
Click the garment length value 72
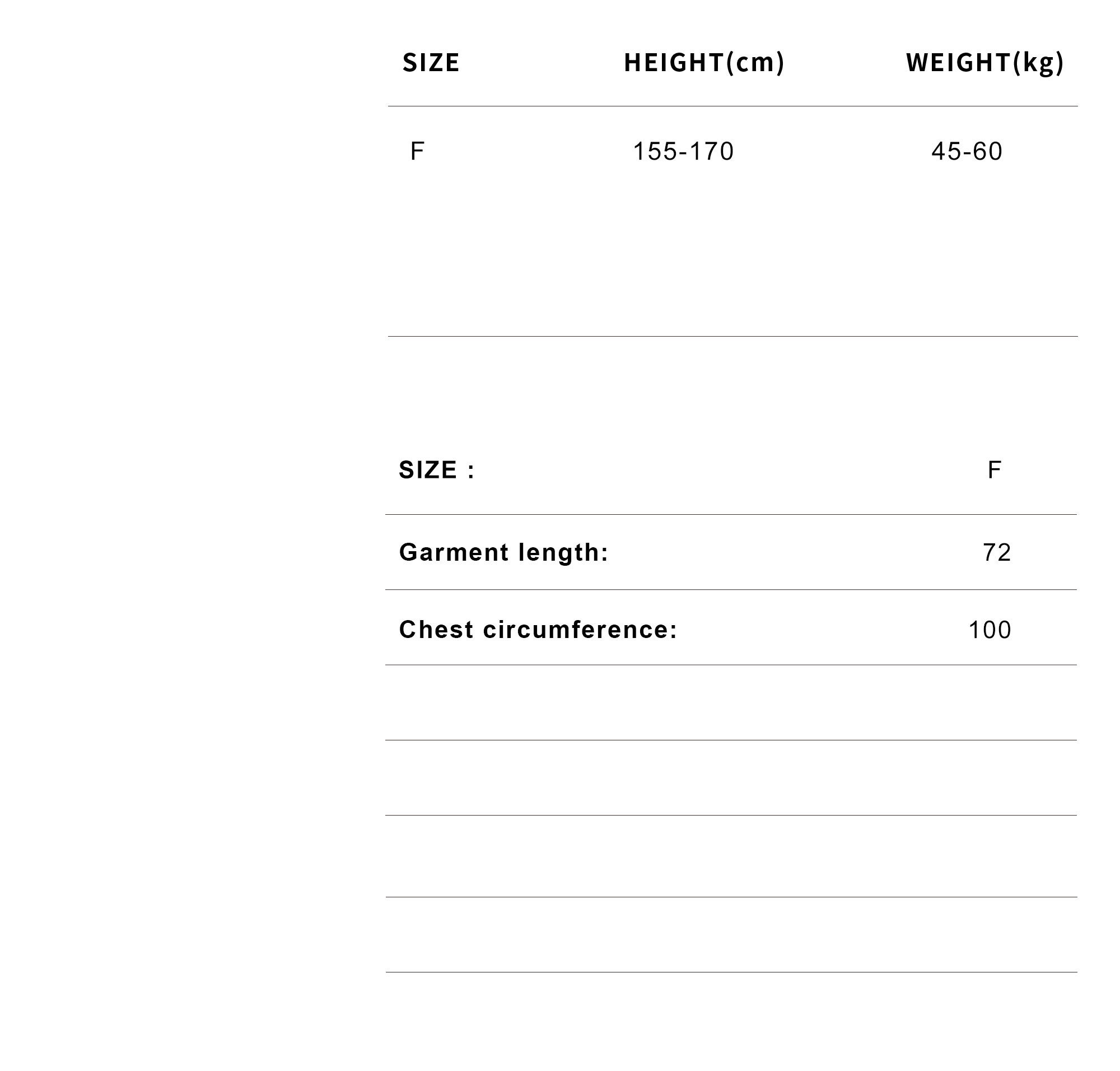click(x=997, y=552)
